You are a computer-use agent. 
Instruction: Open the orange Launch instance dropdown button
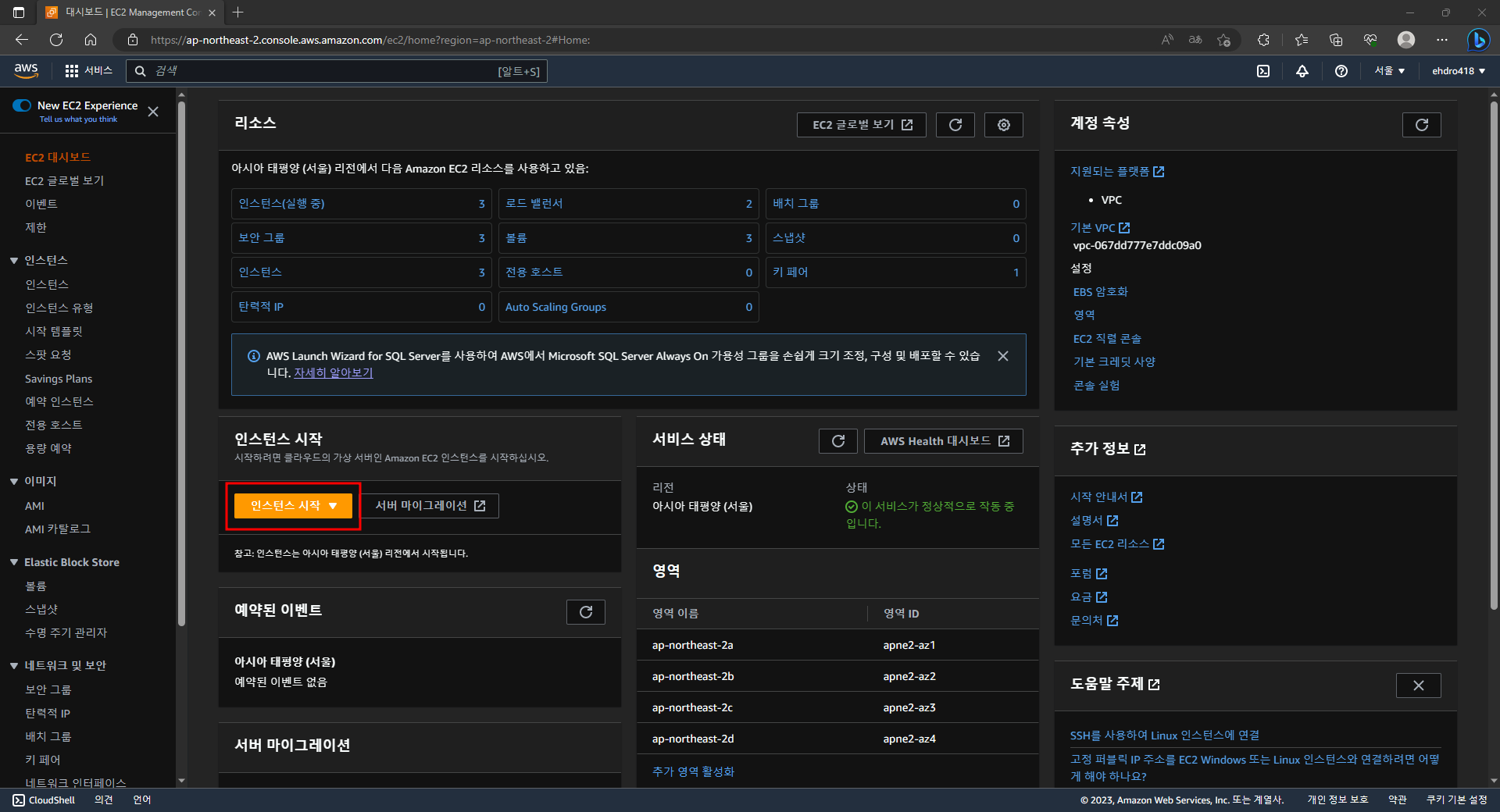tap(293, 506)
